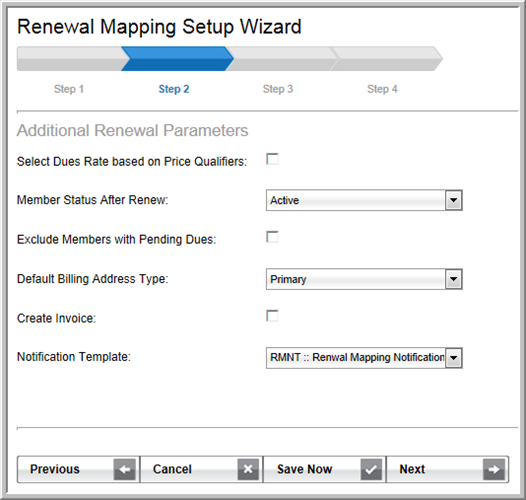The height and width of the screenshot is (500, 526).
Task: Enable Select Dues Rate based on Price Qualifiers
Action: (272, 159)
